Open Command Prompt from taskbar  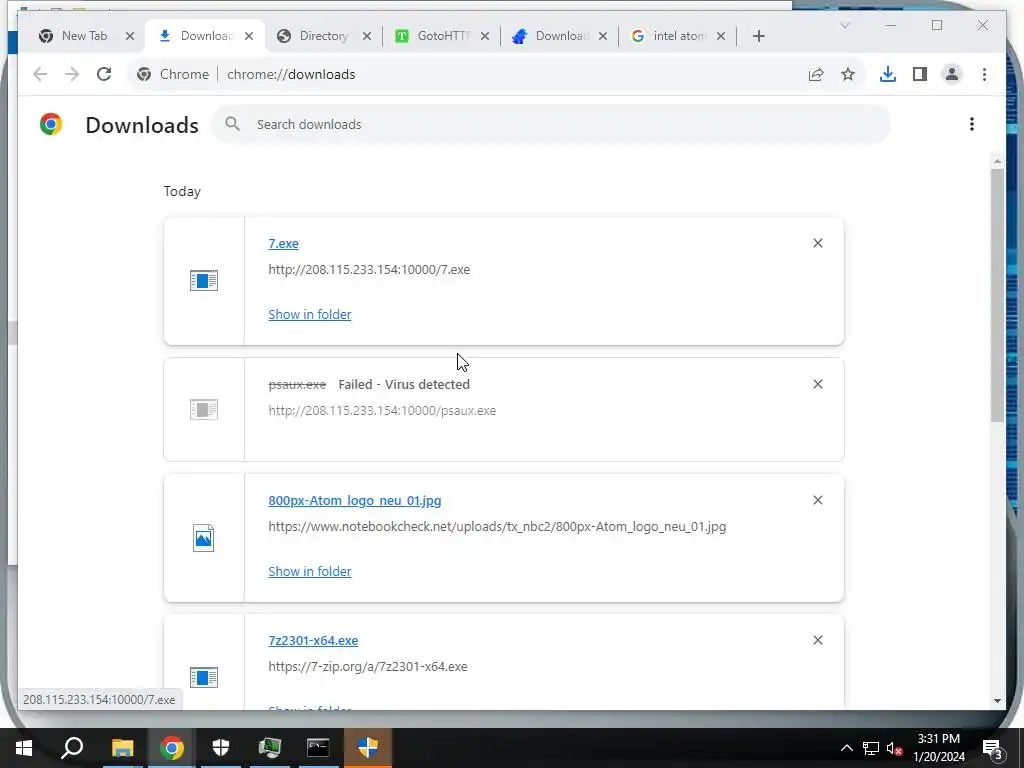tap(318, 748)
